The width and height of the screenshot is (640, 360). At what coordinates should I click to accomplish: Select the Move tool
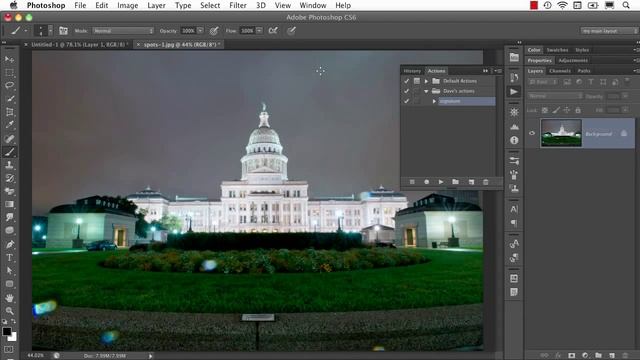pos(9,60)
